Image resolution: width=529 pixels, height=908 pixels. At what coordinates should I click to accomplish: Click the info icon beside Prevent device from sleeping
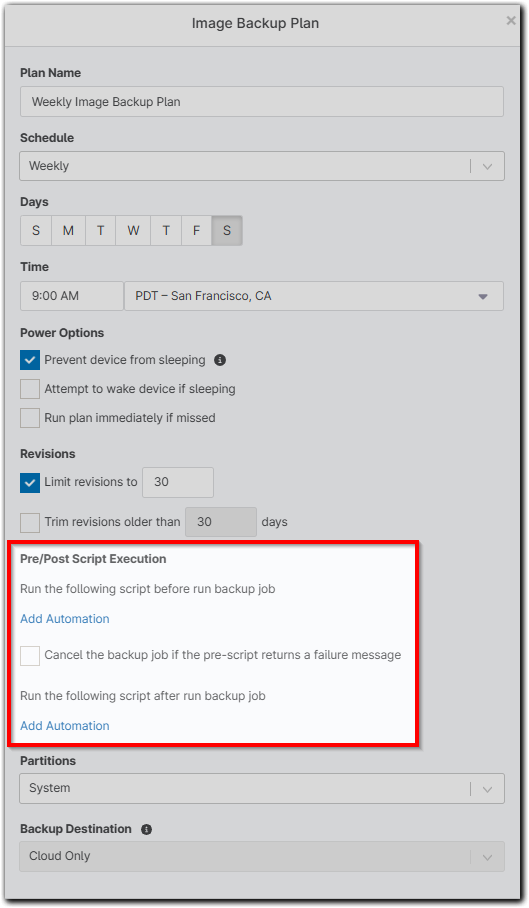coord(220,360)
